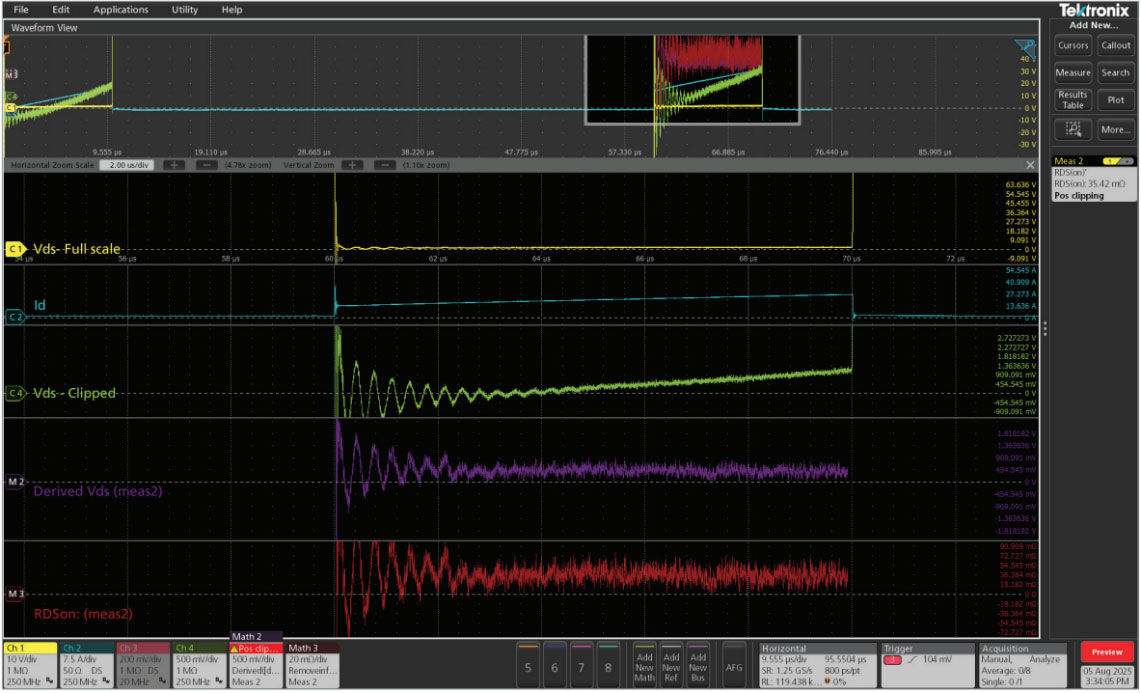Select the M3 RDSon waveform handle

(x=15, y=594)
